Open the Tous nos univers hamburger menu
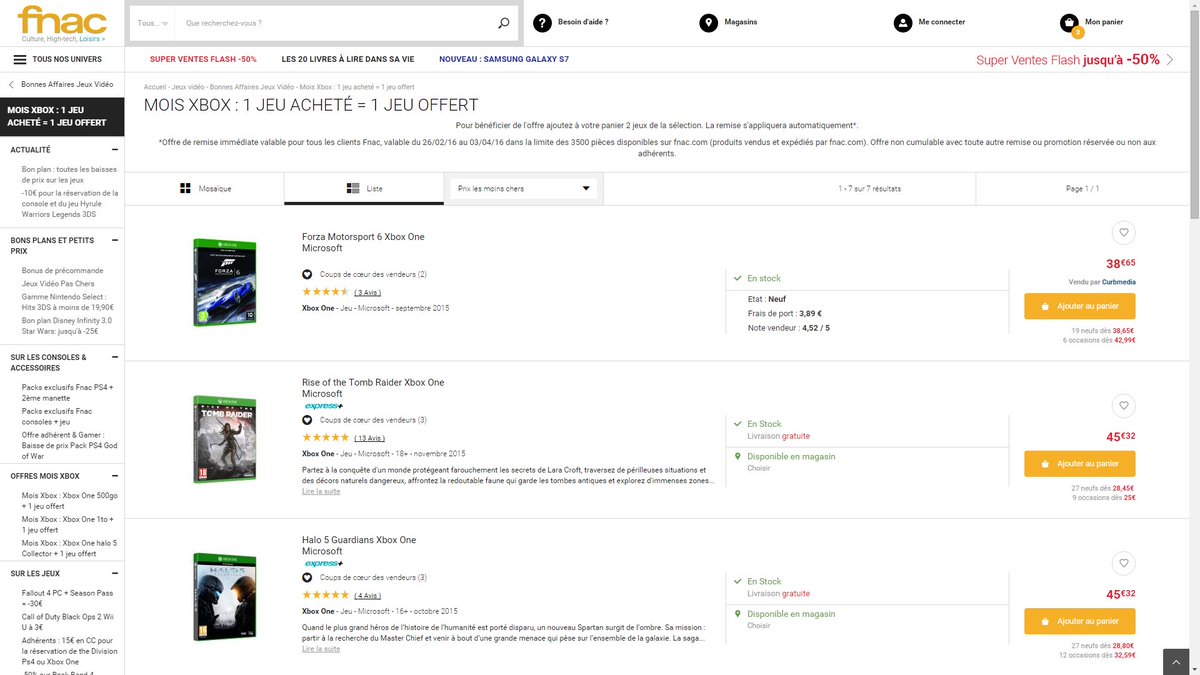The image size is (1200, 675). pos(20,59)
